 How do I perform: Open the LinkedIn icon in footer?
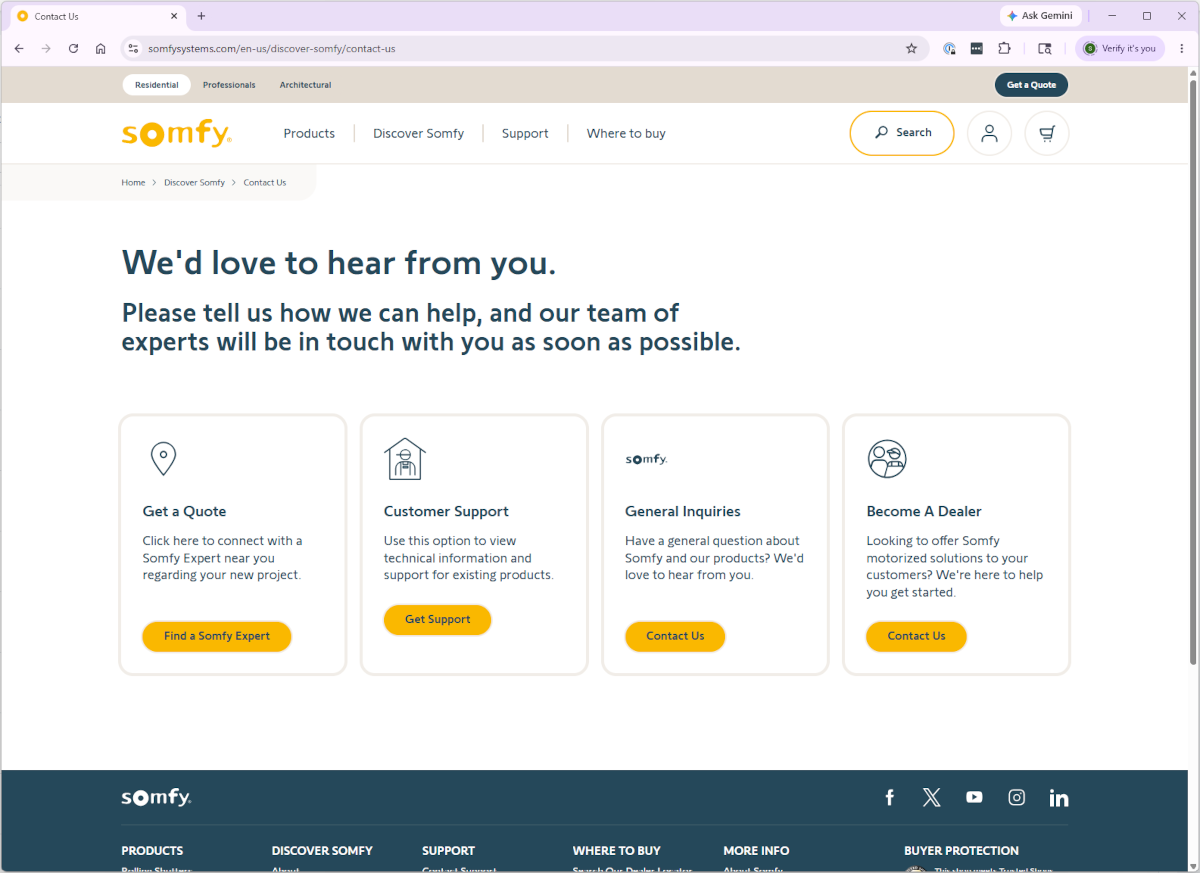tap(1059, 797)
